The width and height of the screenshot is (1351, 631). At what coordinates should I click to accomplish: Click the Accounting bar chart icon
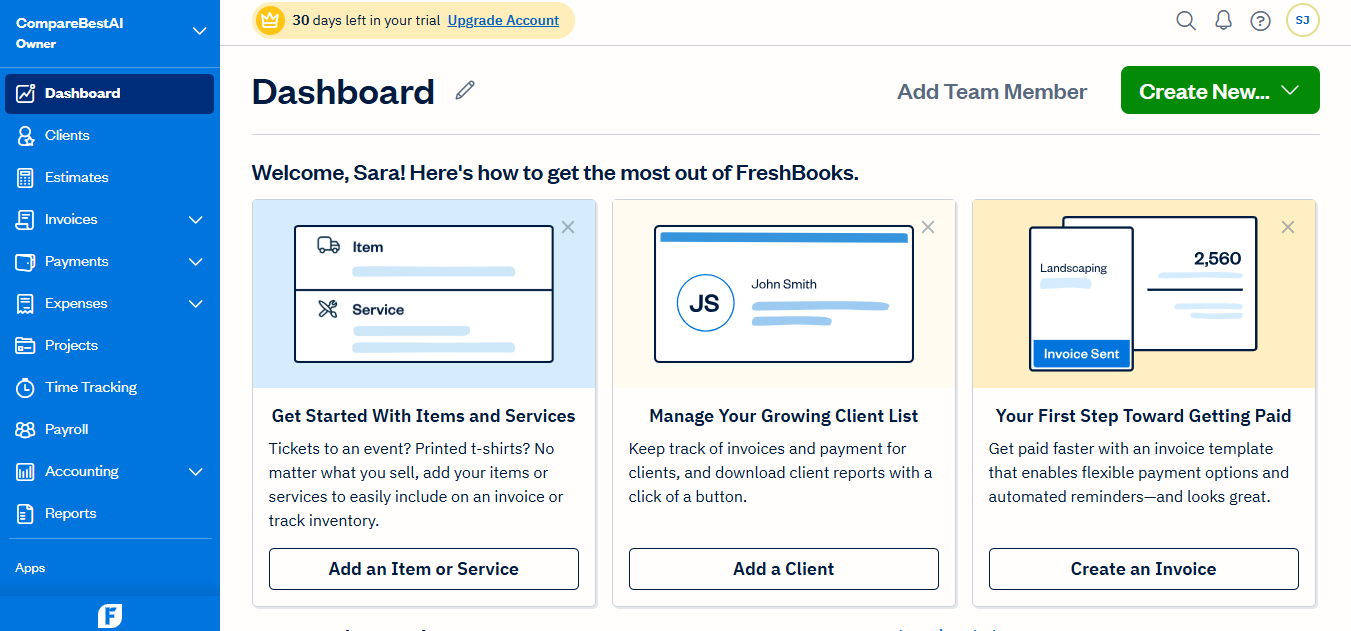(x=26, y=472)
